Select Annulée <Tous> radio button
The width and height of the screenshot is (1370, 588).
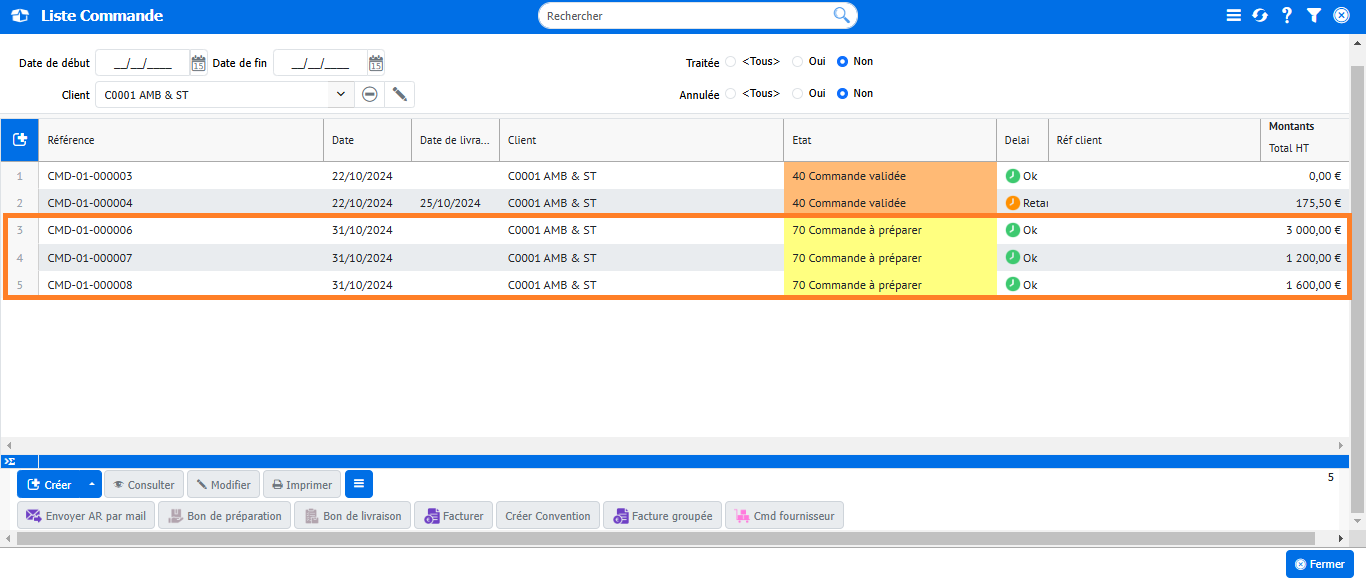(731, 94)
